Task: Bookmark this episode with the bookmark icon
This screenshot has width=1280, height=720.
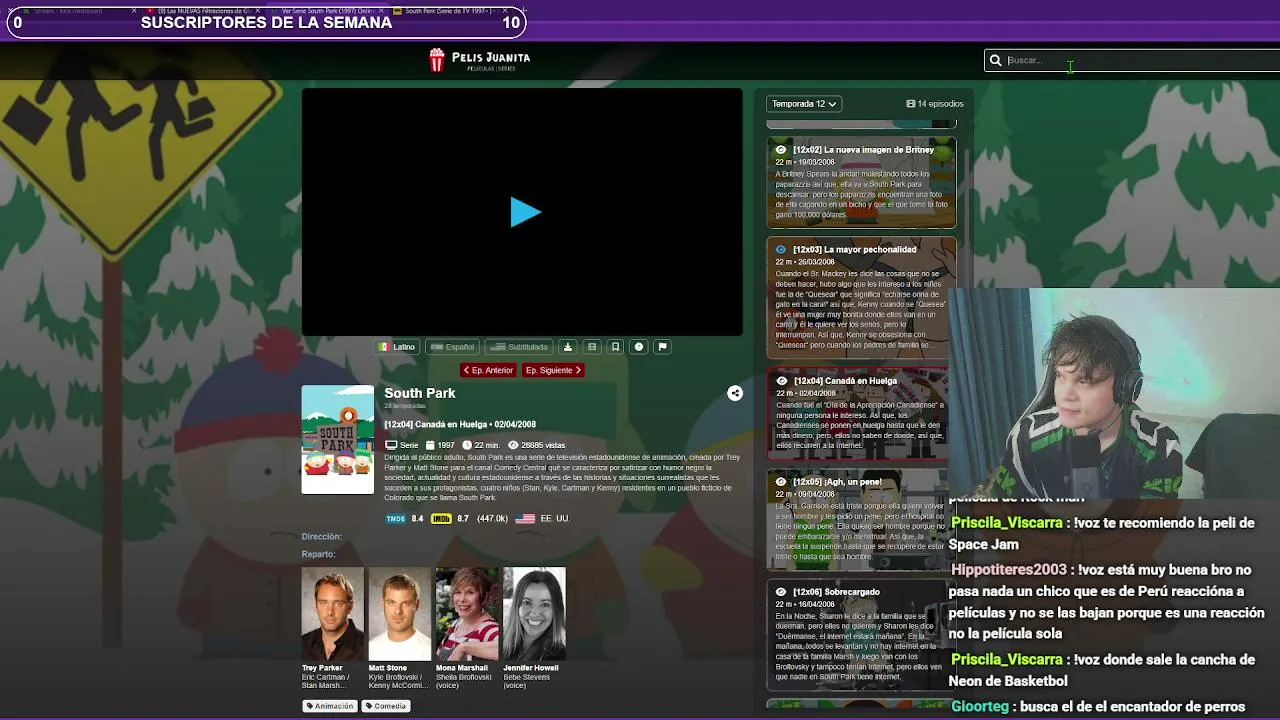Action: point(615,347)
